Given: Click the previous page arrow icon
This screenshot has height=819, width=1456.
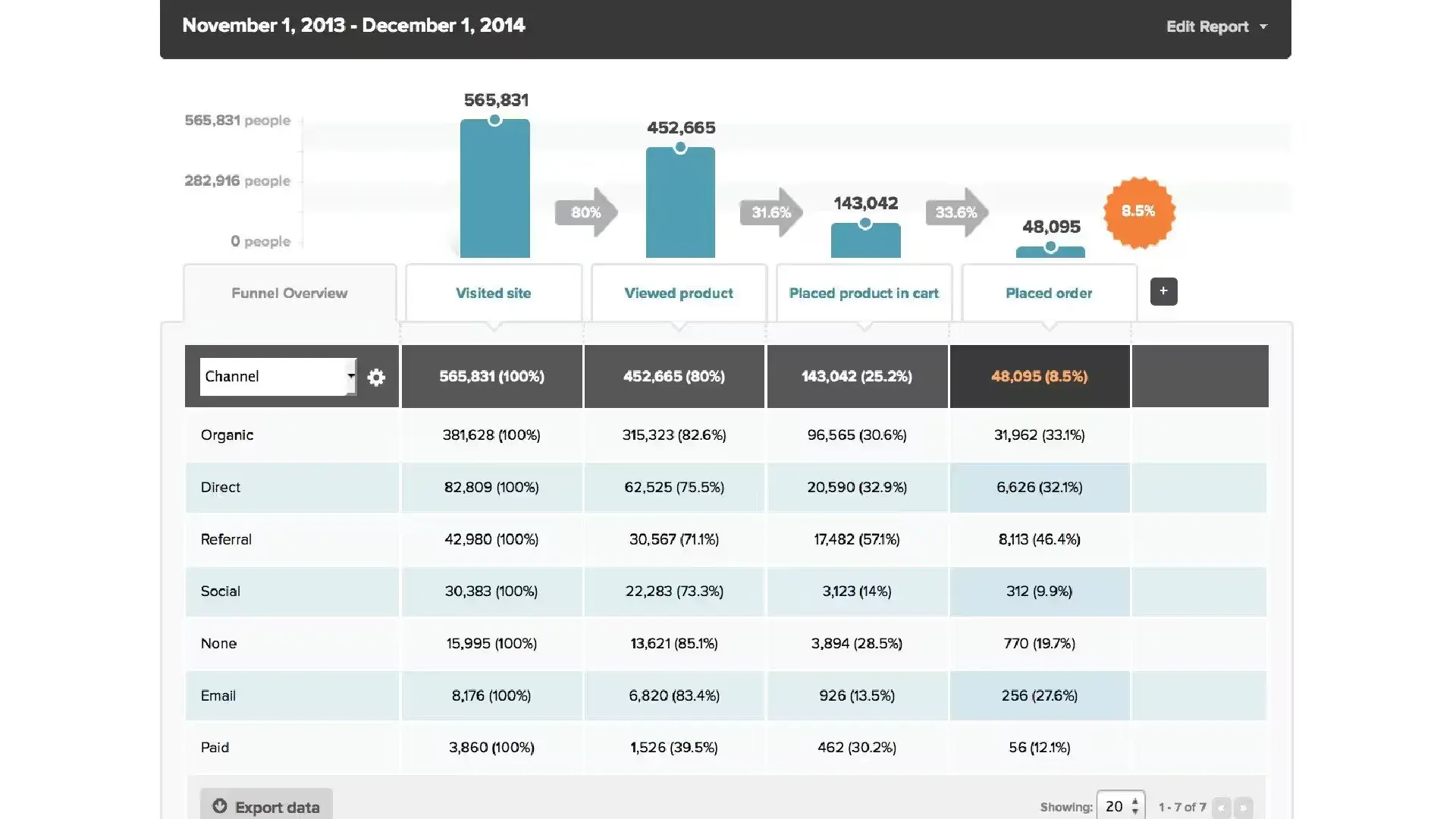Looking at the screenshot, I should point(1221,808).
